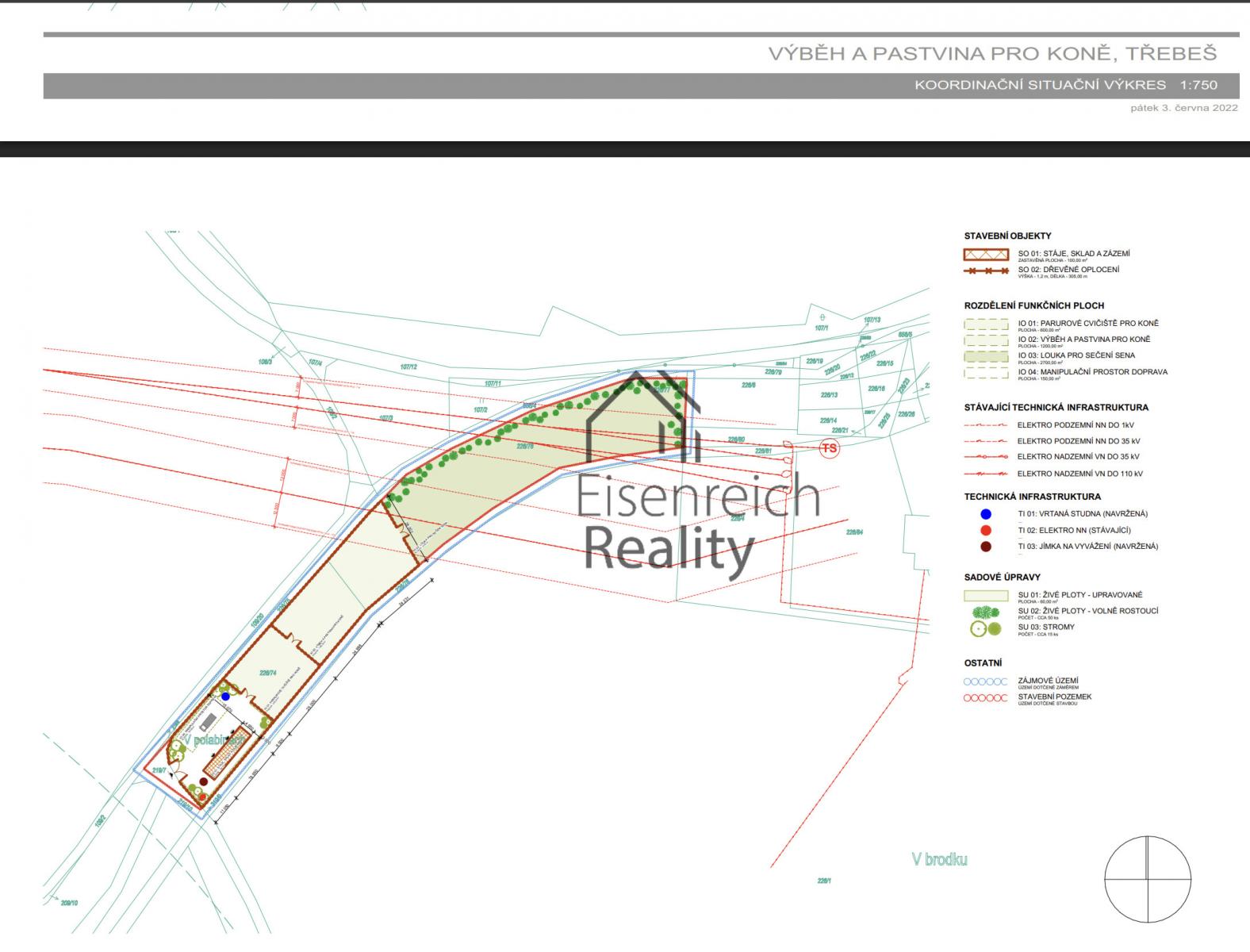
Task: Click the title Výběh a pastvina pro koně, Třebeš
Action: 991,54
